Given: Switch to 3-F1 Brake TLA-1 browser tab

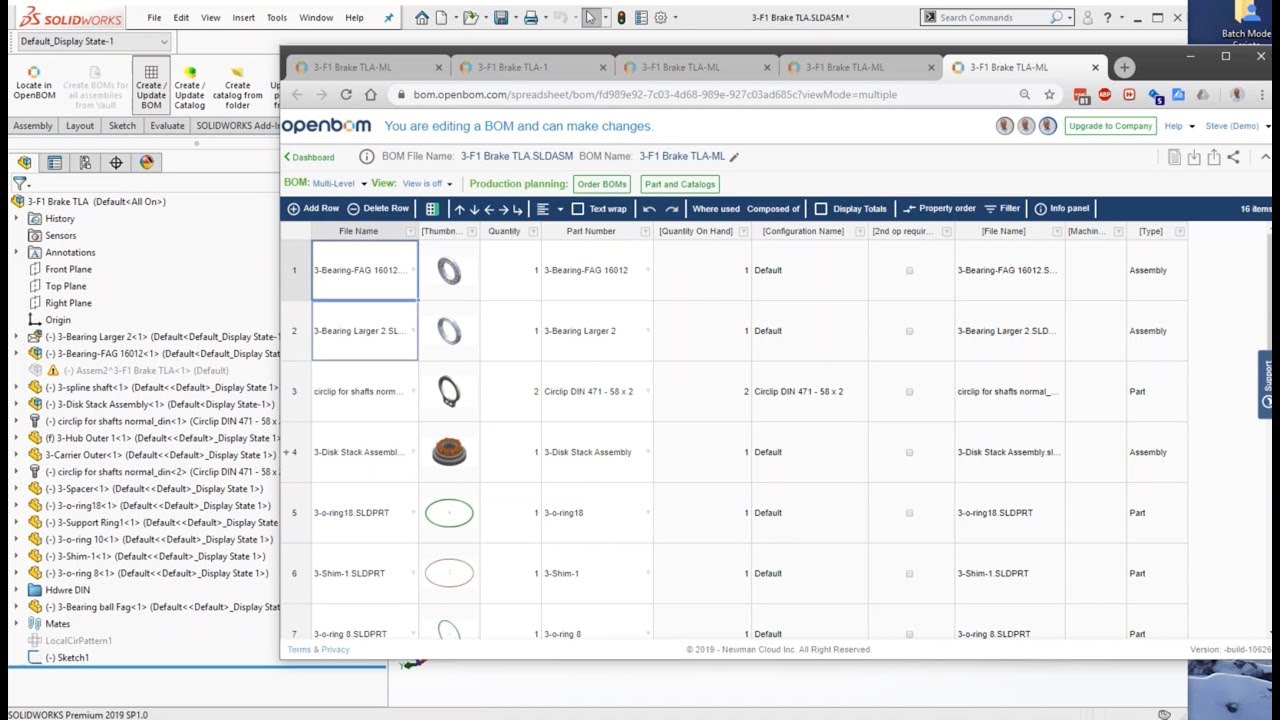Looking at the screenshot, I should (534, 68).
